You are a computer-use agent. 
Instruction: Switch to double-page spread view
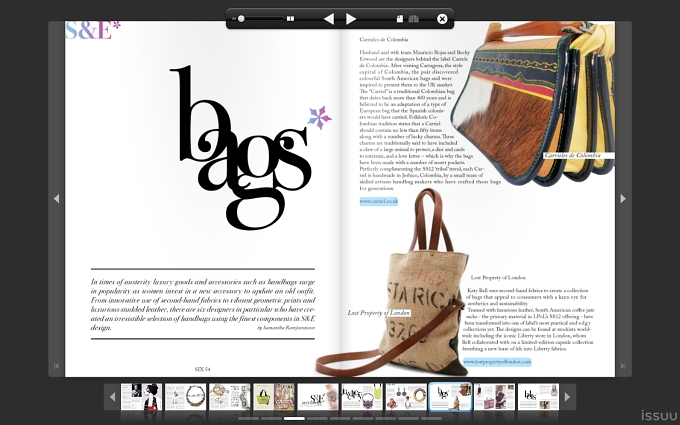(x=414, y=19)
